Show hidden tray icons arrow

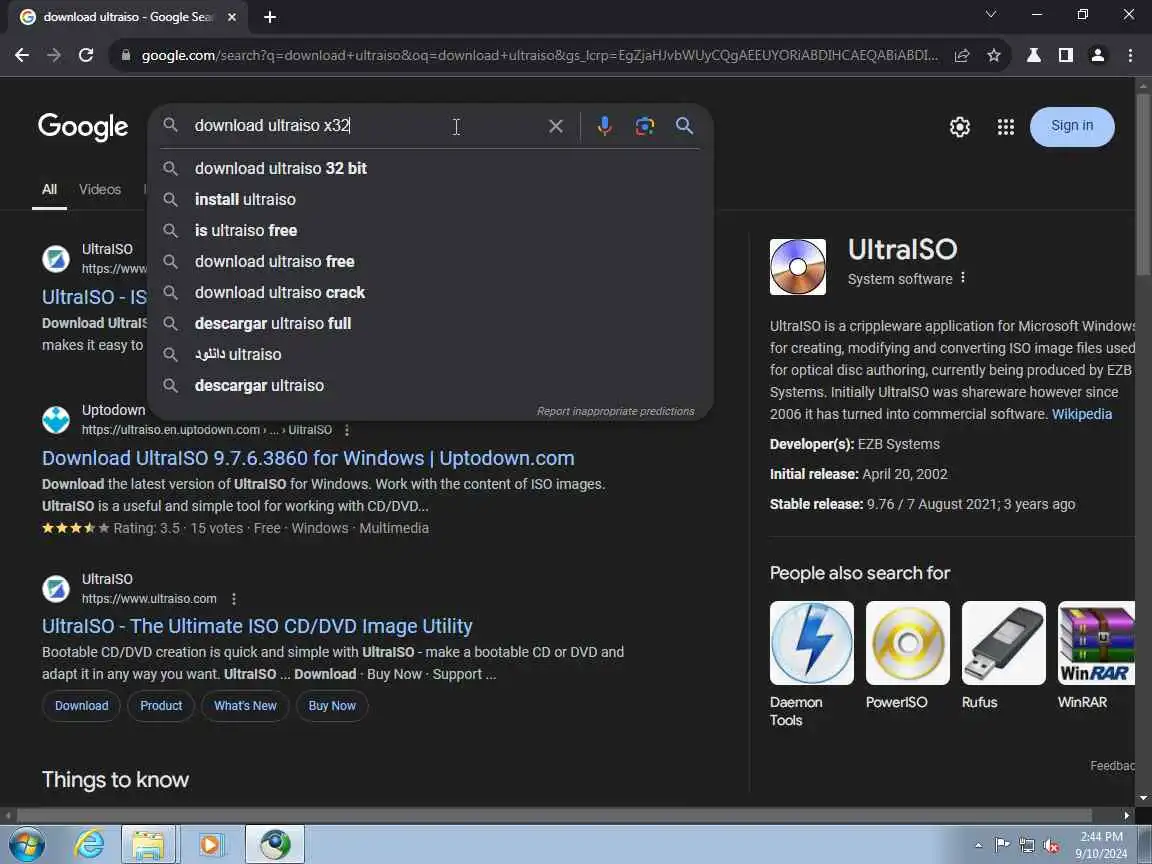[978, 846]
